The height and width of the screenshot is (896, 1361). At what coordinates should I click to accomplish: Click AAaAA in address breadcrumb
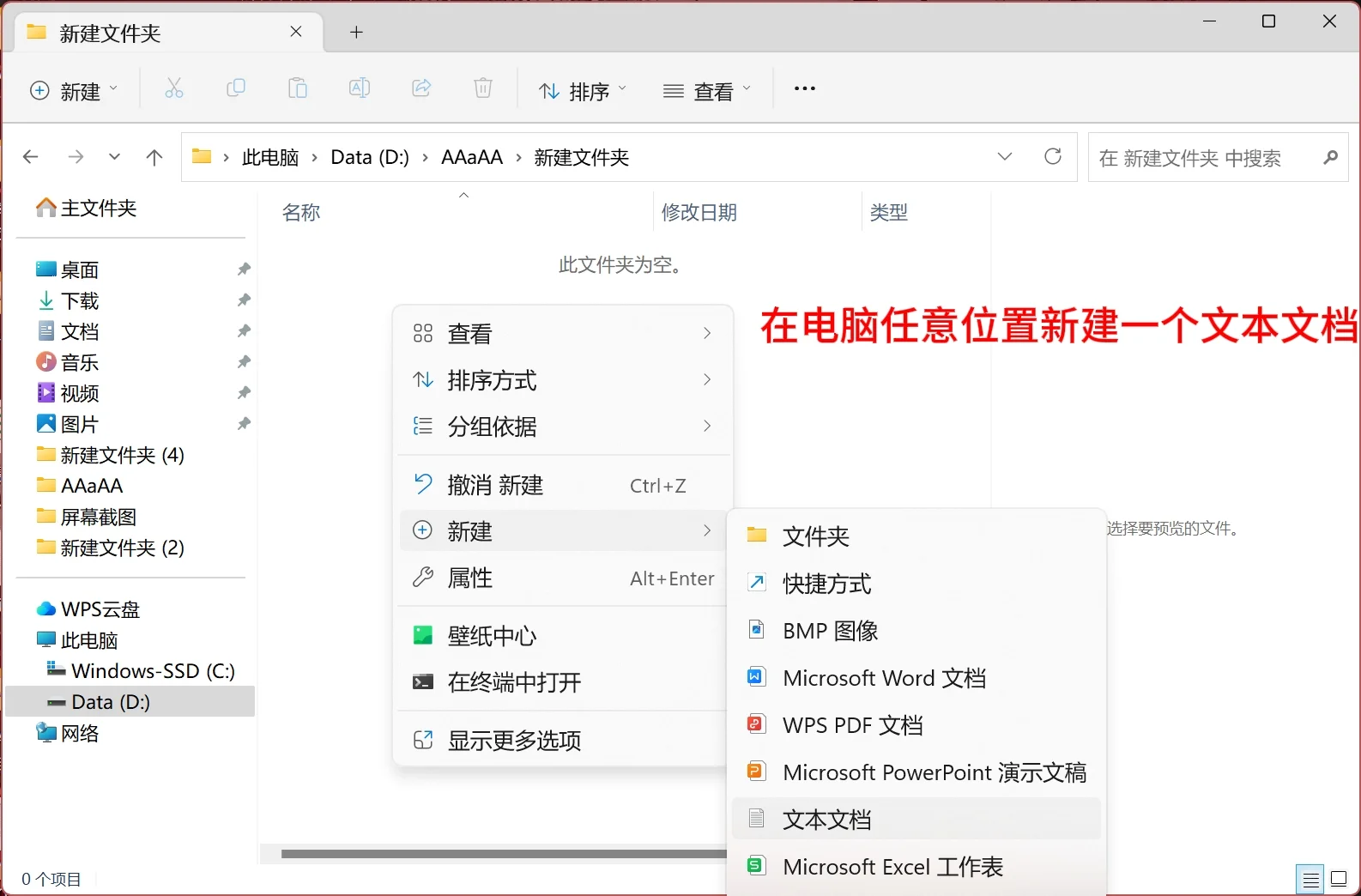tap(472, 157)
